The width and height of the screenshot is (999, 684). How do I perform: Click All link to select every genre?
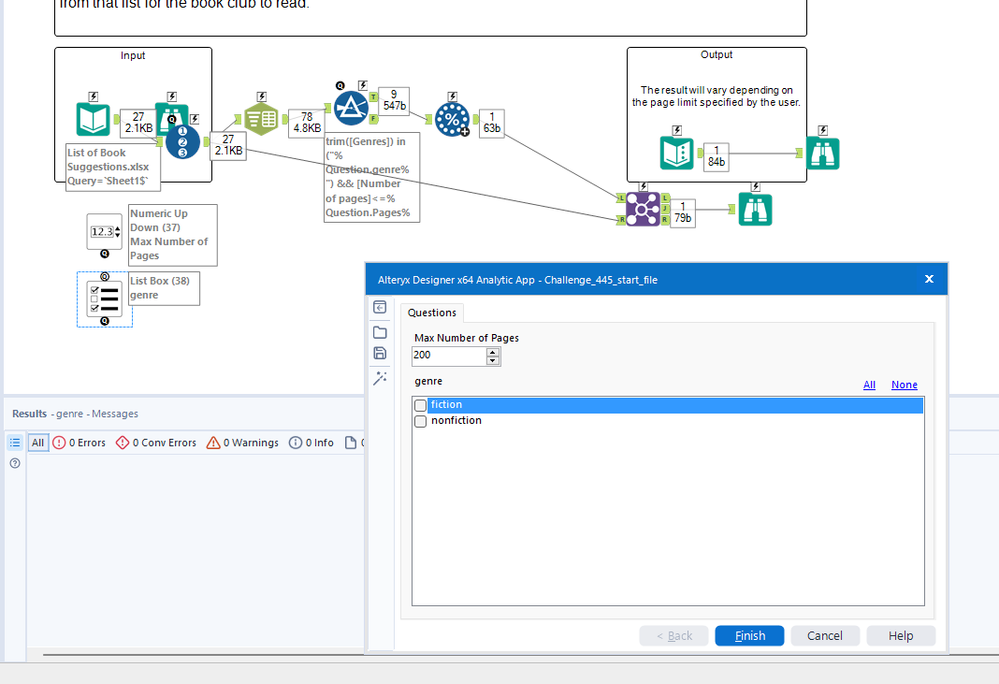[x=869, y=384]
